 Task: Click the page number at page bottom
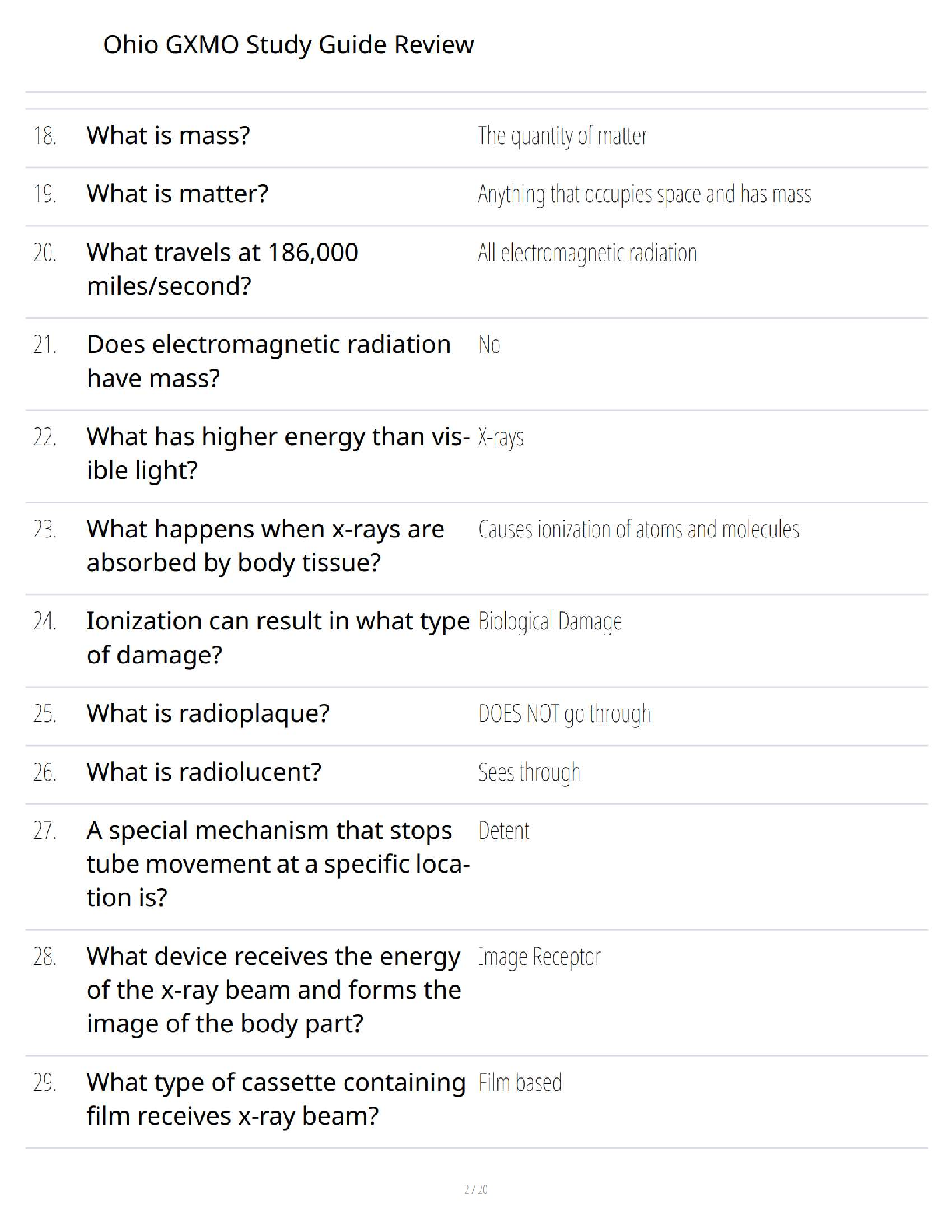click(476, 1189)
